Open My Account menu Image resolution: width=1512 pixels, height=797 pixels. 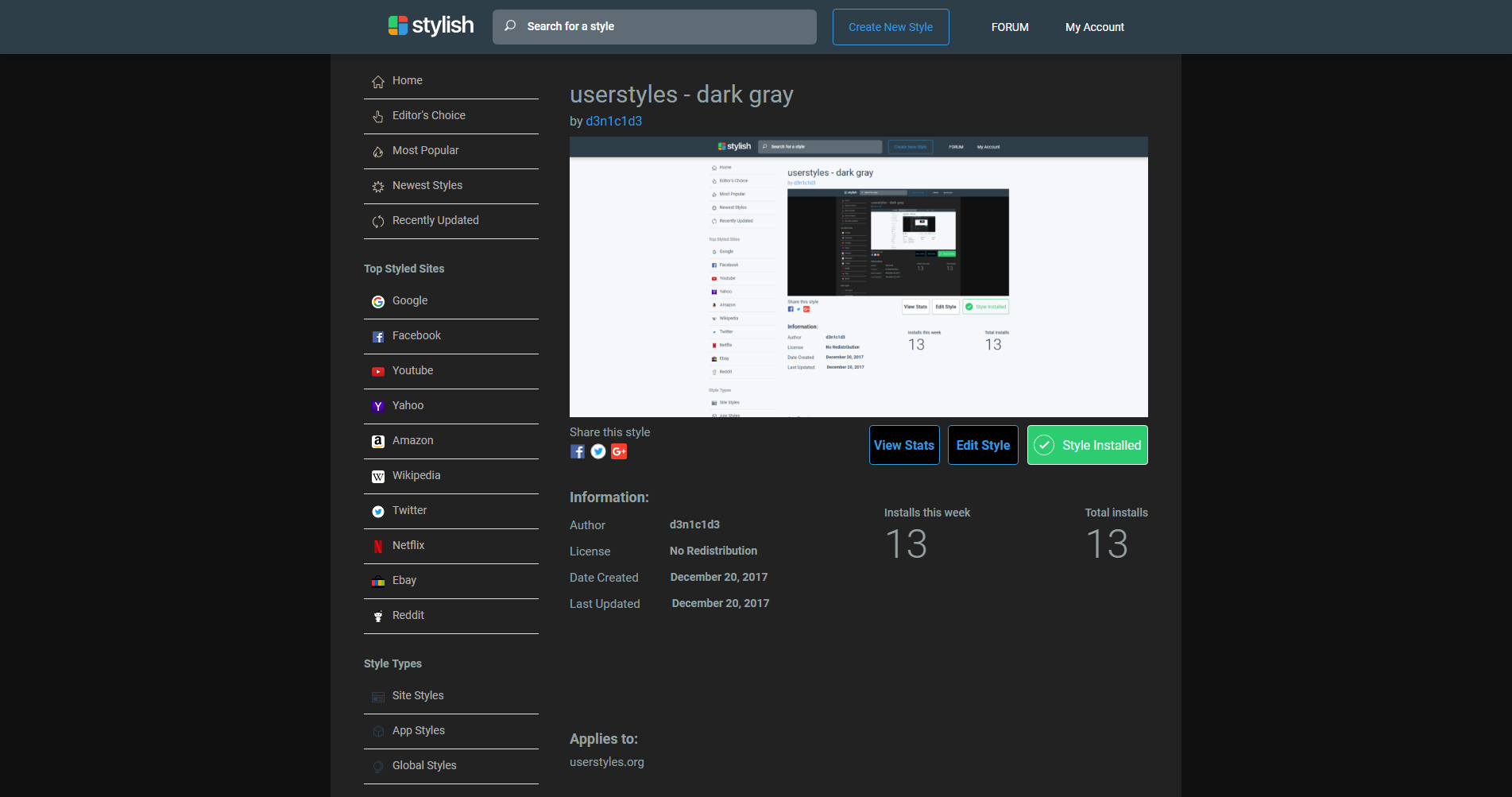pyautogui.click(x=1095, y=27)
